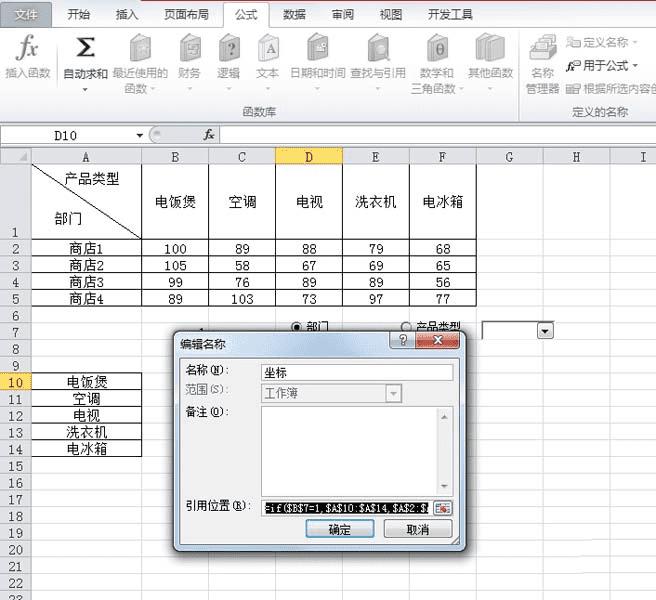Close the Edit Name (编辑名称) dialog
This screenshot has height=600, width=656.
click(438, 340)
